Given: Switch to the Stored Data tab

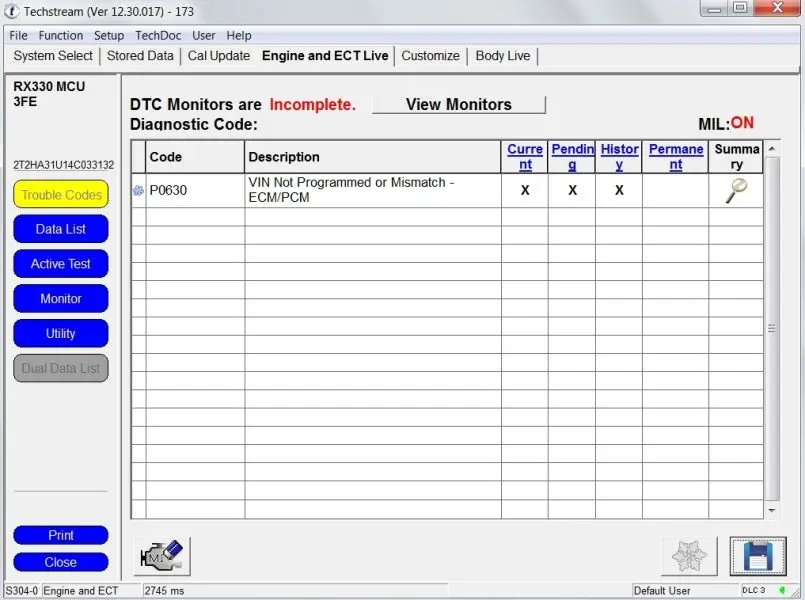Looking at the screenshot, I should coord(140,55).
